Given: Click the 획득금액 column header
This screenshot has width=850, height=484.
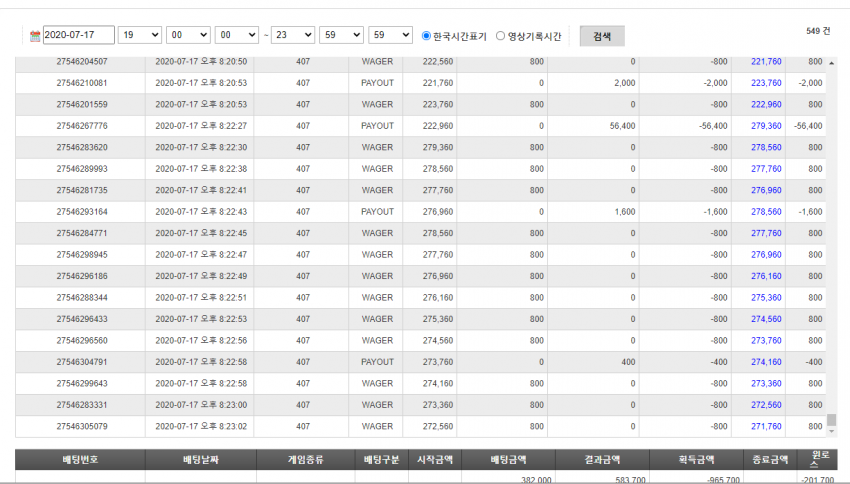Looking at the screenshot, I should coord(697,460).
